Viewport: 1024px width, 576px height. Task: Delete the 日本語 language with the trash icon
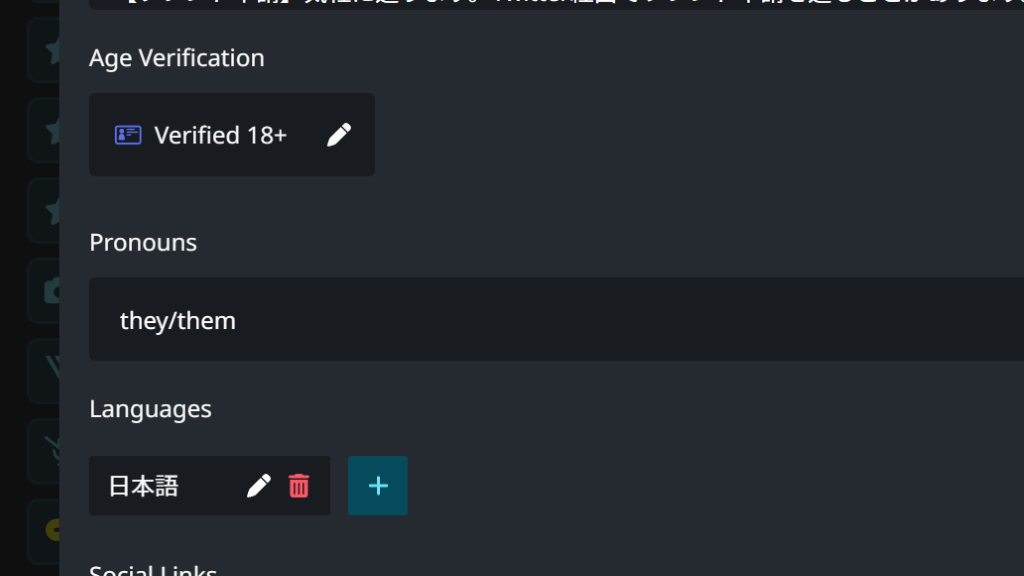(x=298, y=486)
